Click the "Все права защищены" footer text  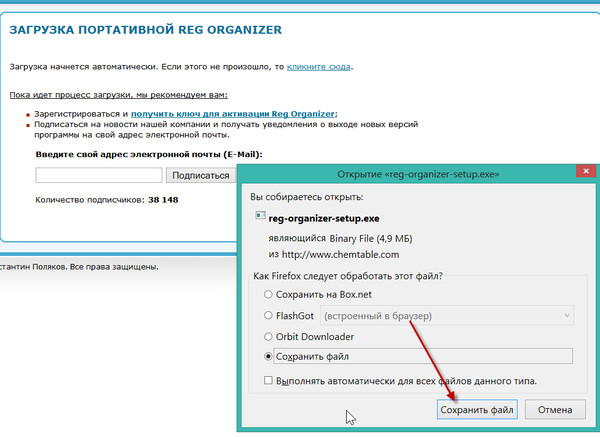tap(114, 267)
